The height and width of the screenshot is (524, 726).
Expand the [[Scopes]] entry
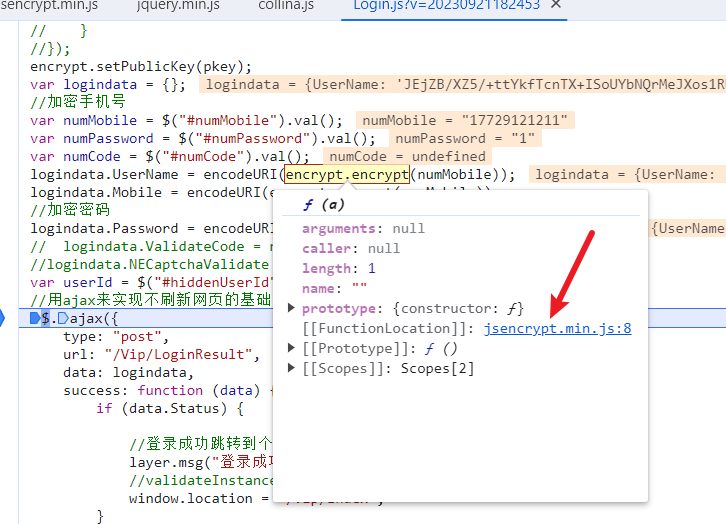[x=291, y=368]
